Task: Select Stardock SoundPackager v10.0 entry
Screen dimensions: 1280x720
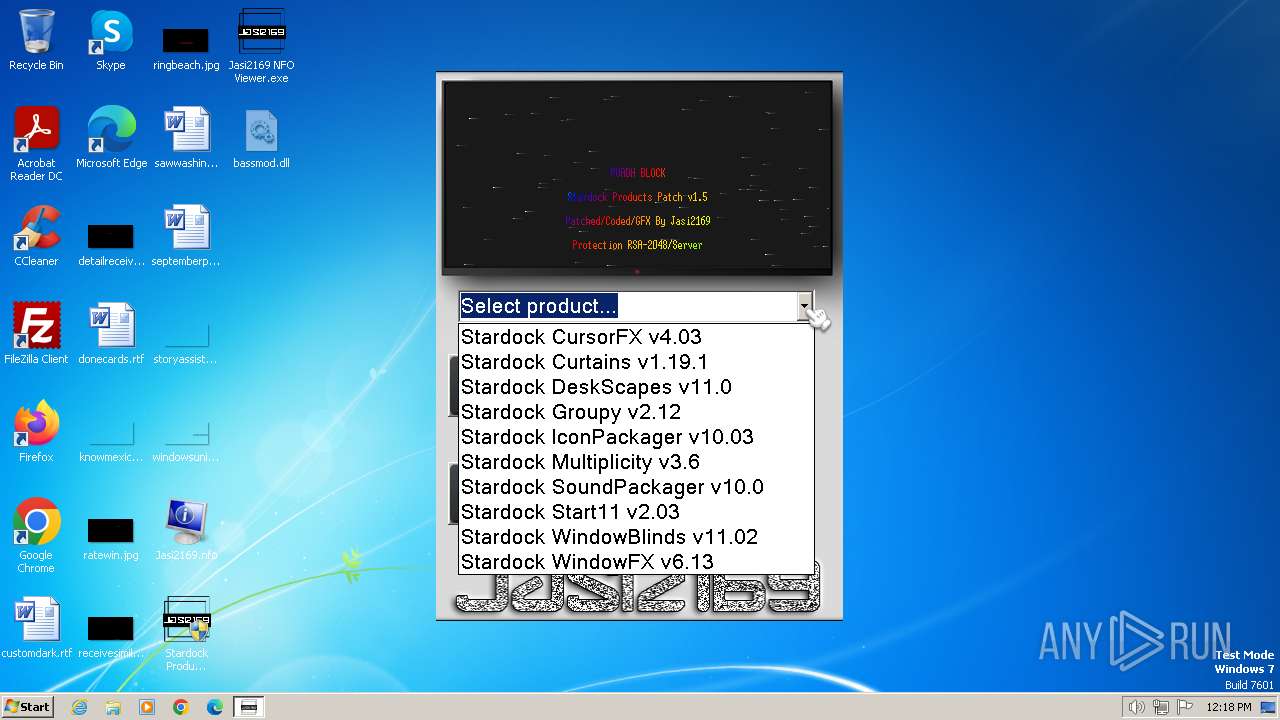Action: (x=636, y=487)
